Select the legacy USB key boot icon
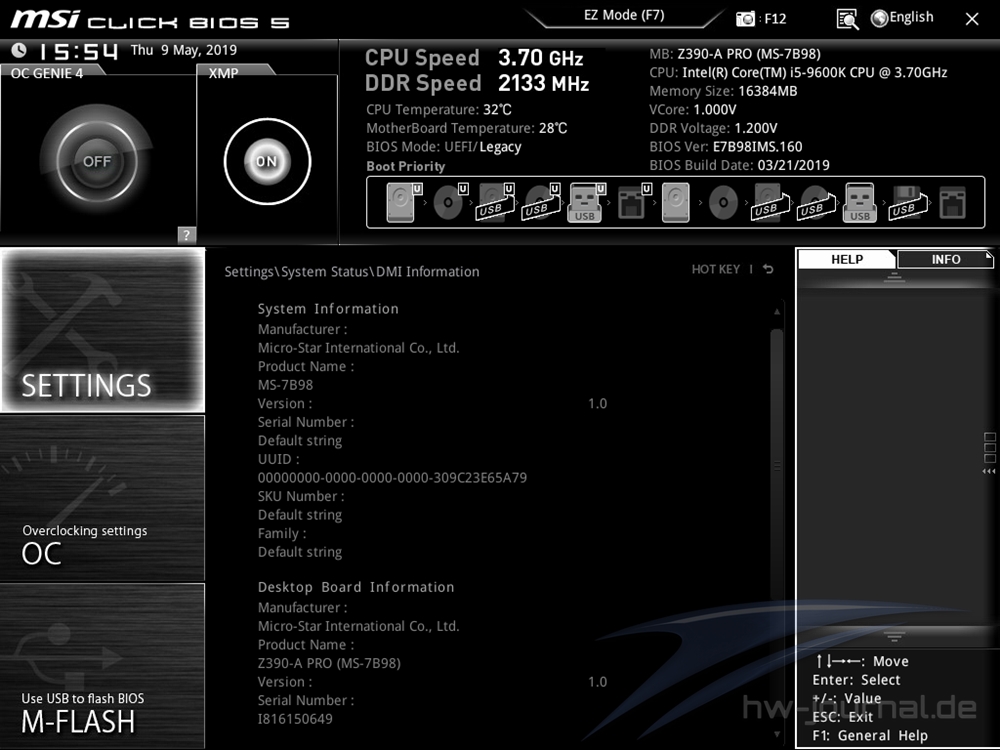Viewport: 1000px width, 750px height. 860,202
